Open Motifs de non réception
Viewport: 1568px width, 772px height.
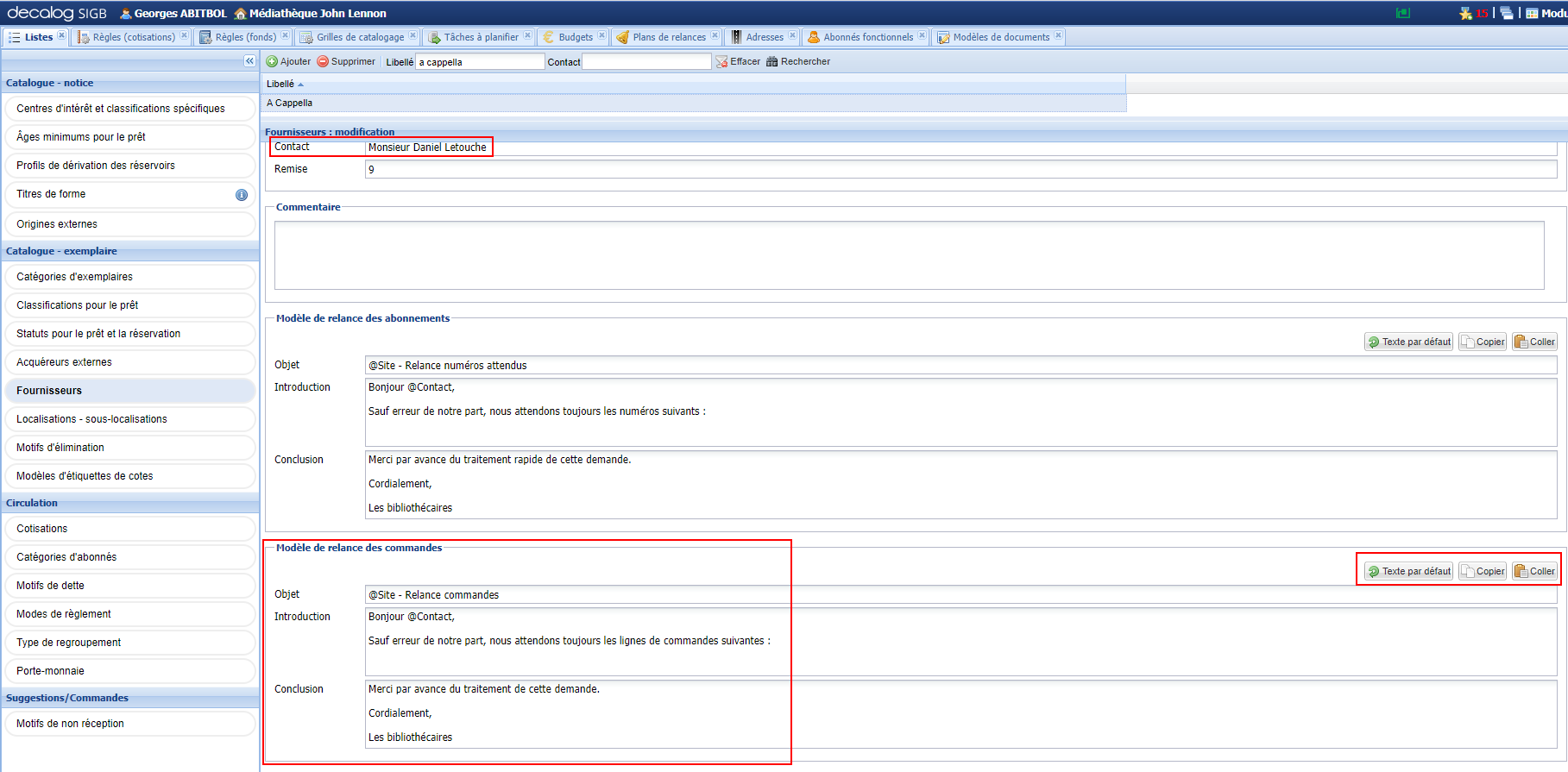coord(130,724)
